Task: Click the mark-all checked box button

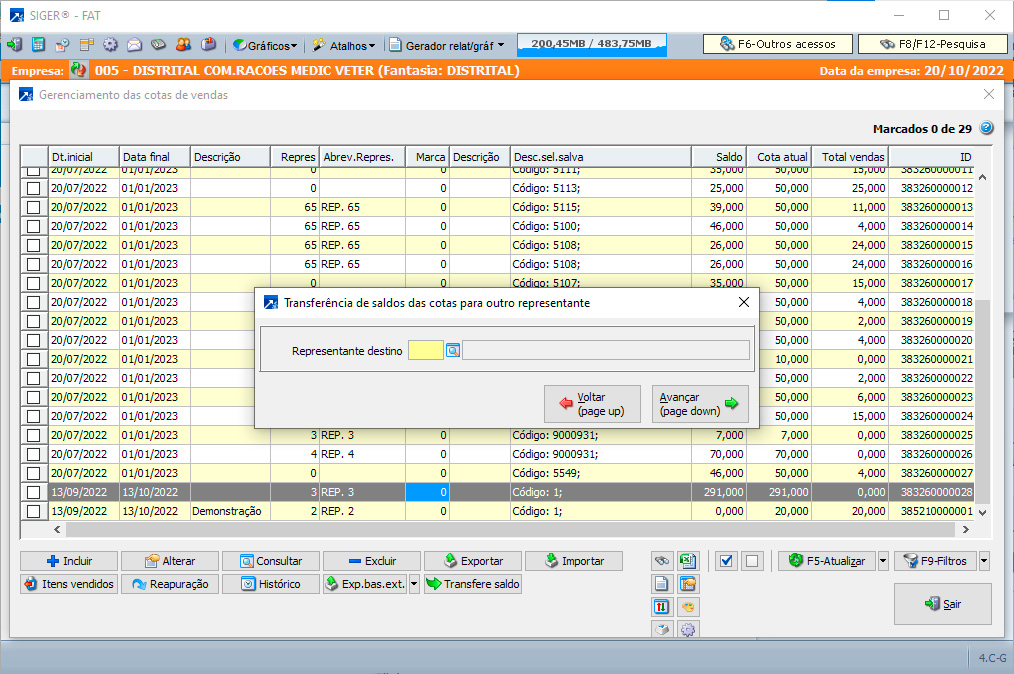Action: pos(726,561)
